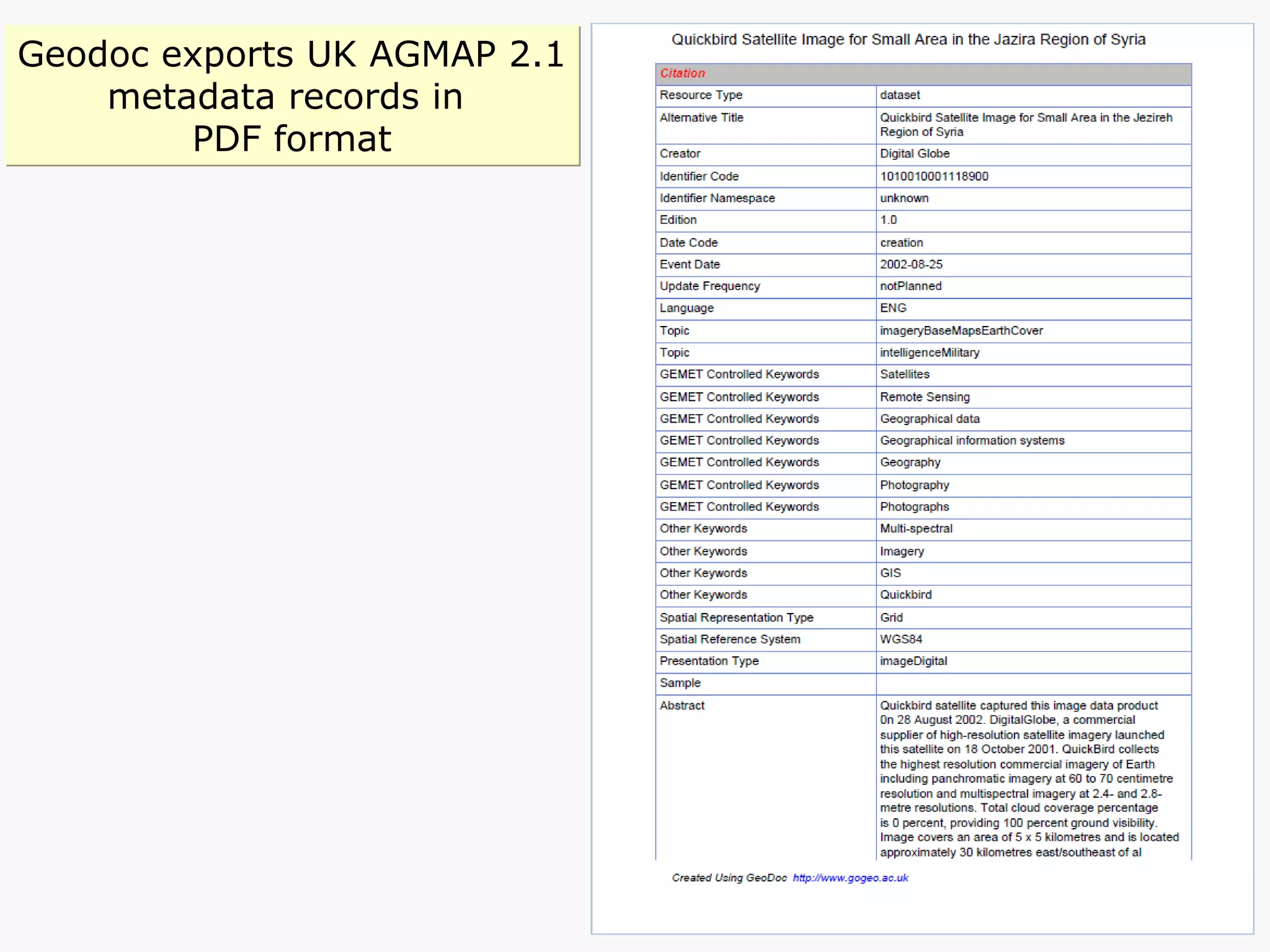
Task: Click the 'Created Using GeoDoc' footer text
Action: [729, 878]
